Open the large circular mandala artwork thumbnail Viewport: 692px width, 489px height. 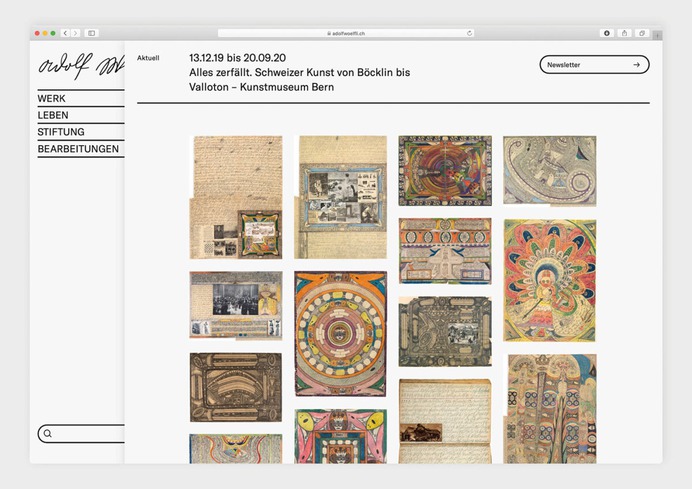[340, 333]
